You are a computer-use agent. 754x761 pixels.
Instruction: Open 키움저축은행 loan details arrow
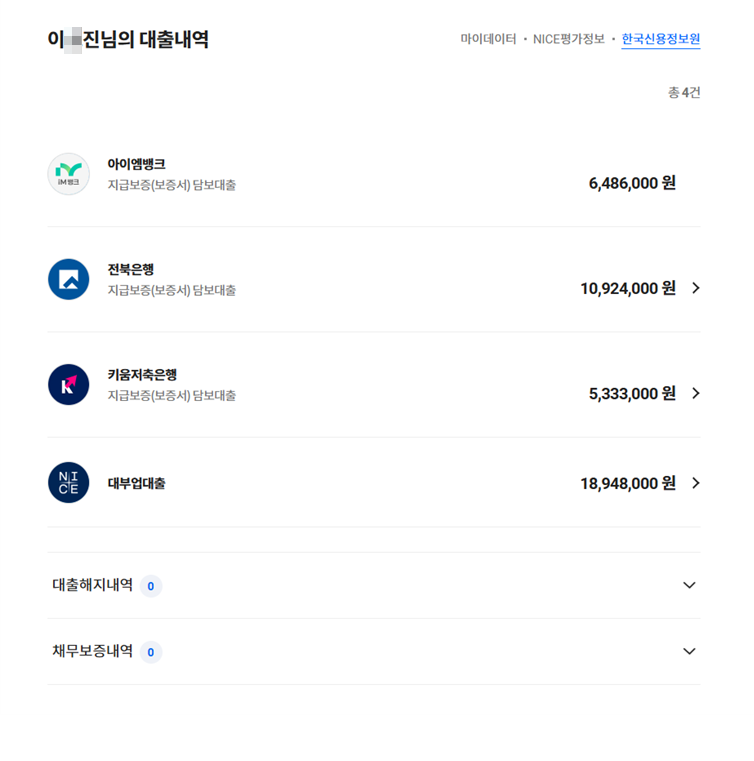[696, 393]
